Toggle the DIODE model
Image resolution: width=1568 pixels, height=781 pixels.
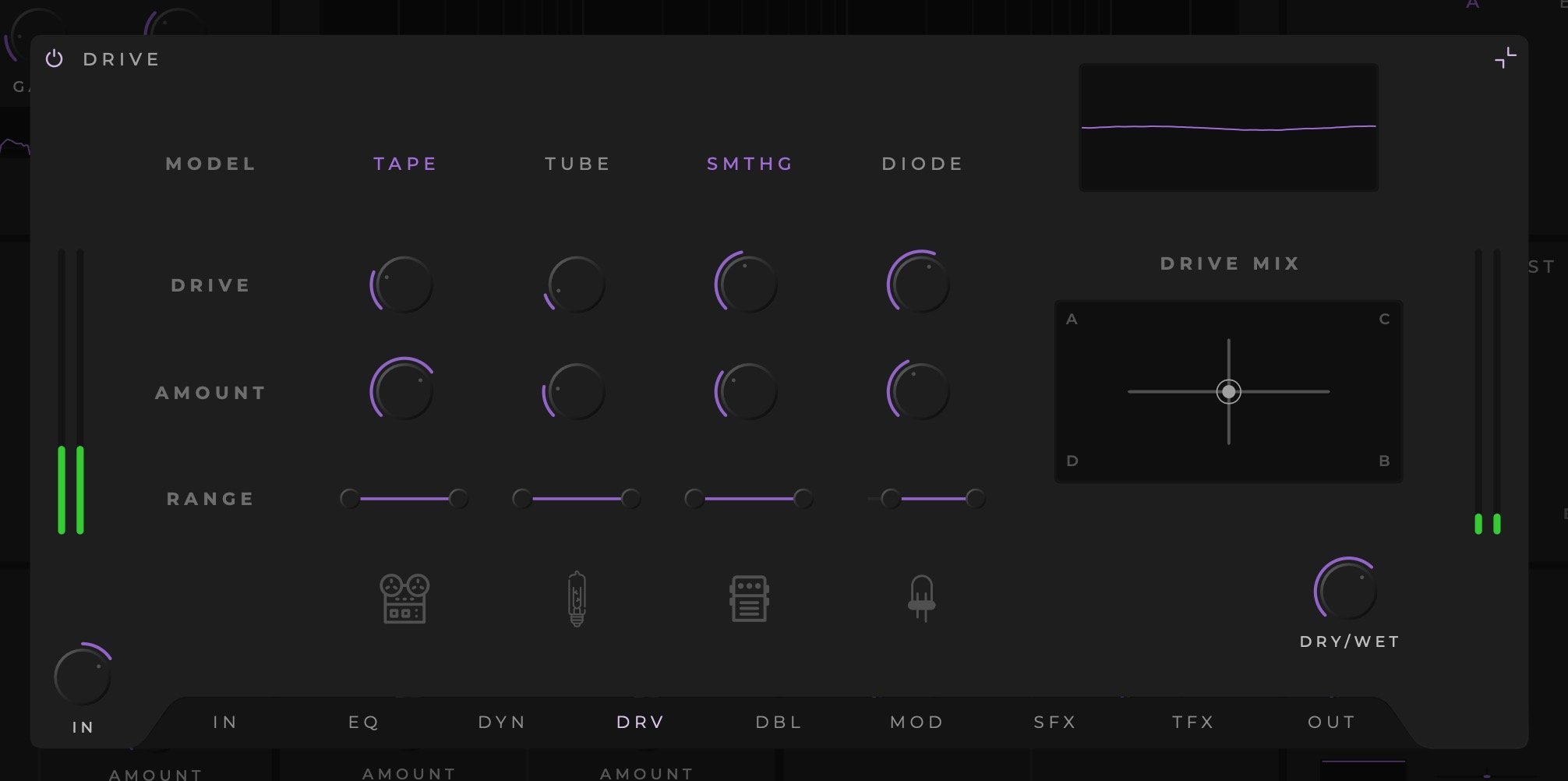tap(922, 164)
